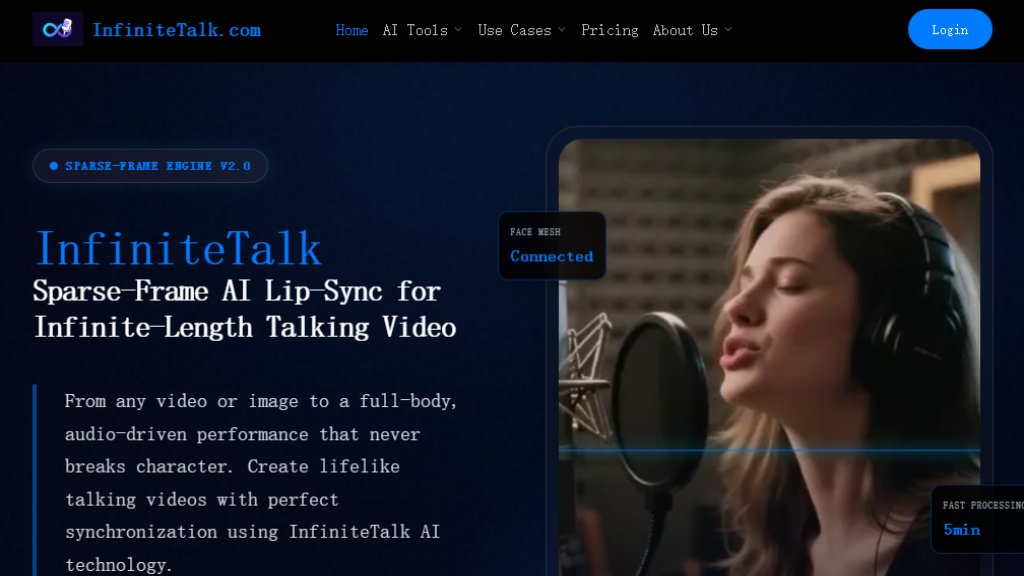
Task: Click the Sparse-Frame AI Lip-Sync headline text
Action: [245, 309]
